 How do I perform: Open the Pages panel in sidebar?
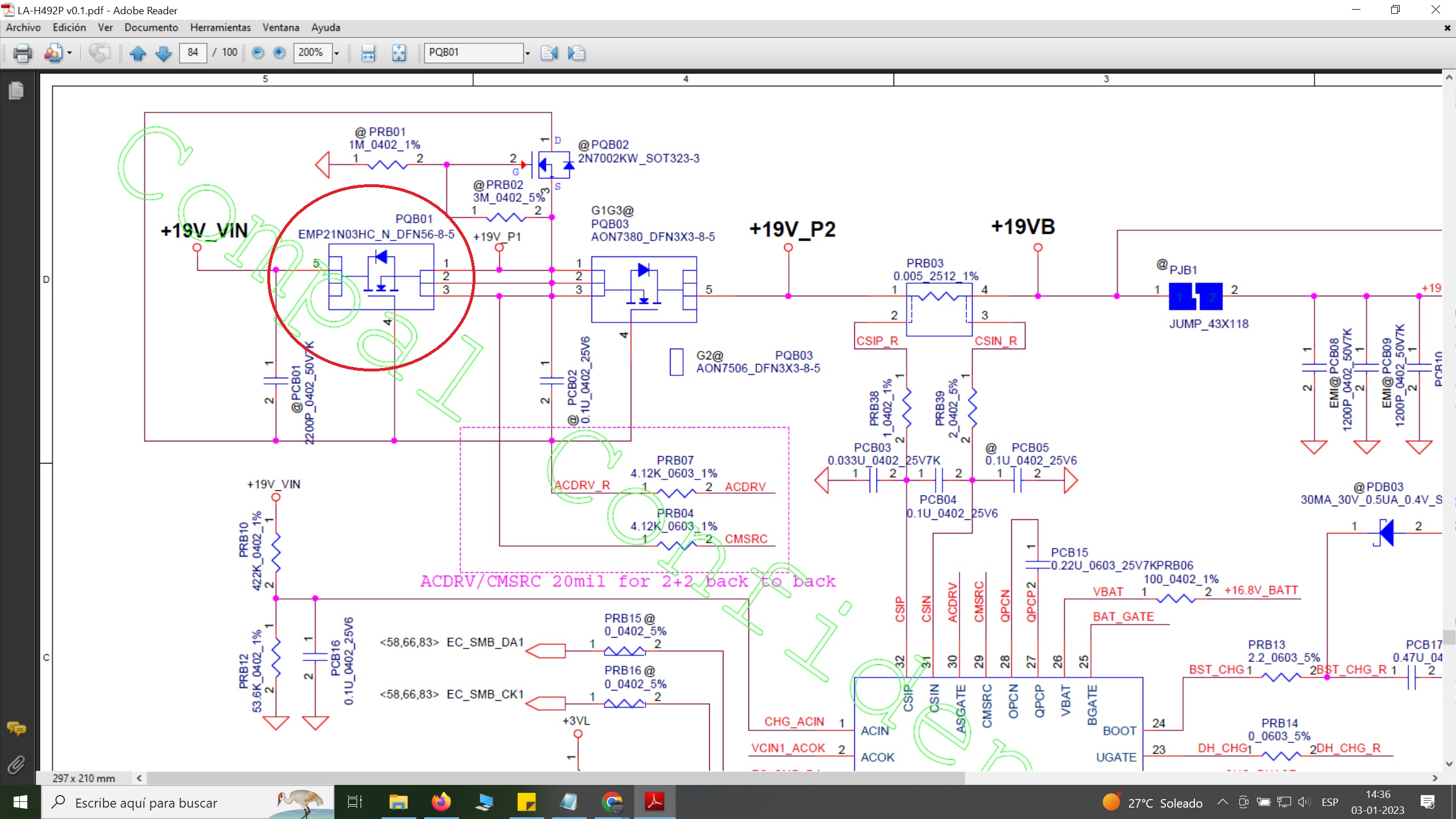click(x=16, y=91)
